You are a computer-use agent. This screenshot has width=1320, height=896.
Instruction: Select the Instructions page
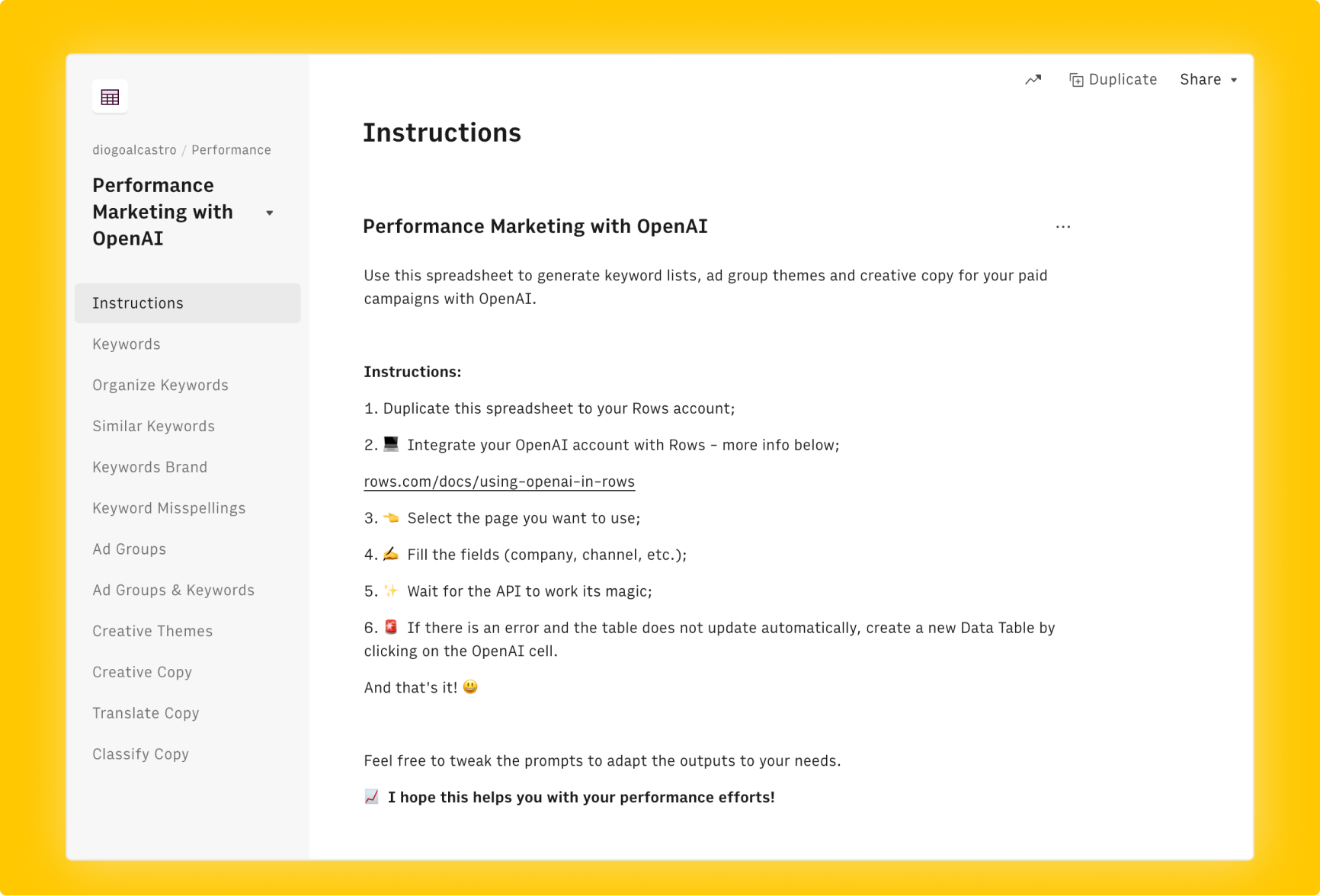point(187,303)
